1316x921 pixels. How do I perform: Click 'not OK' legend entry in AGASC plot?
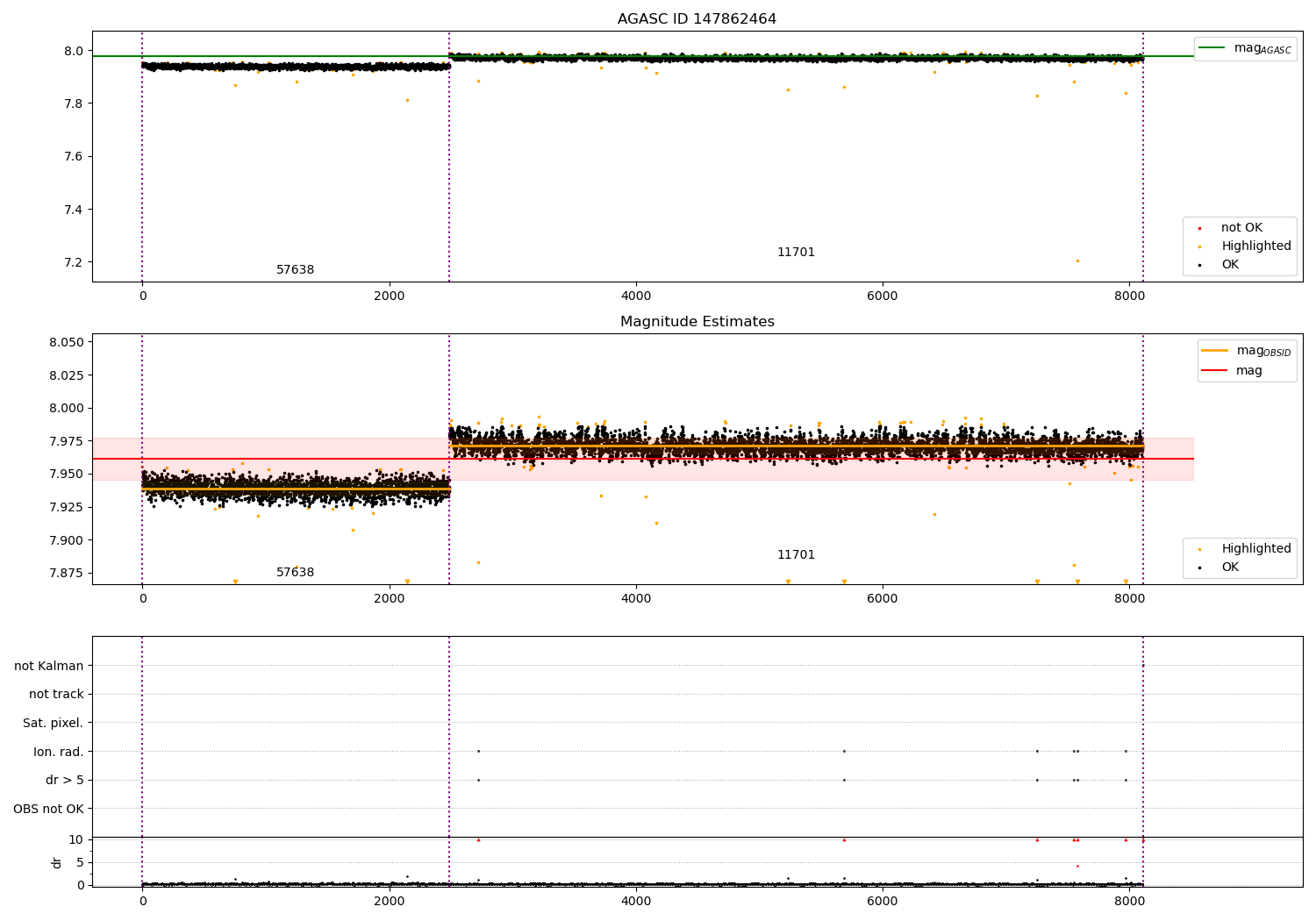(x=1240, y=228)
